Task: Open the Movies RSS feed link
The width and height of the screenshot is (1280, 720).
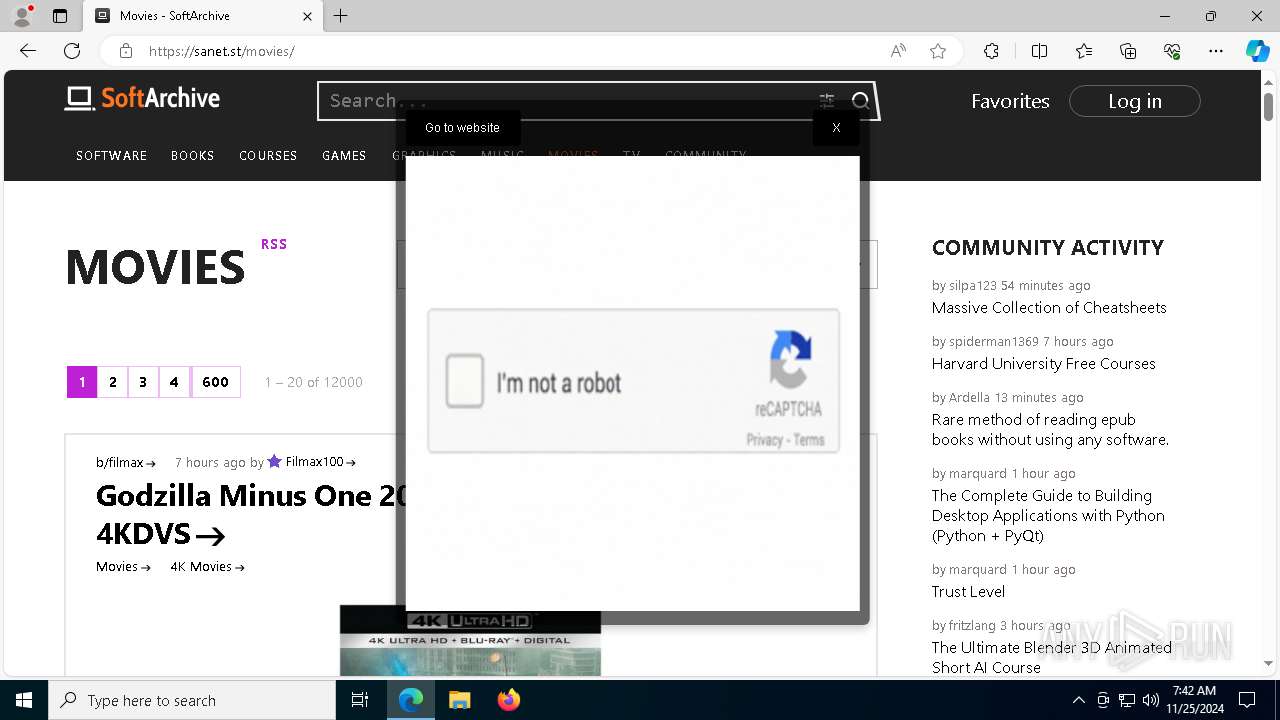Action: tap(274, 244)
